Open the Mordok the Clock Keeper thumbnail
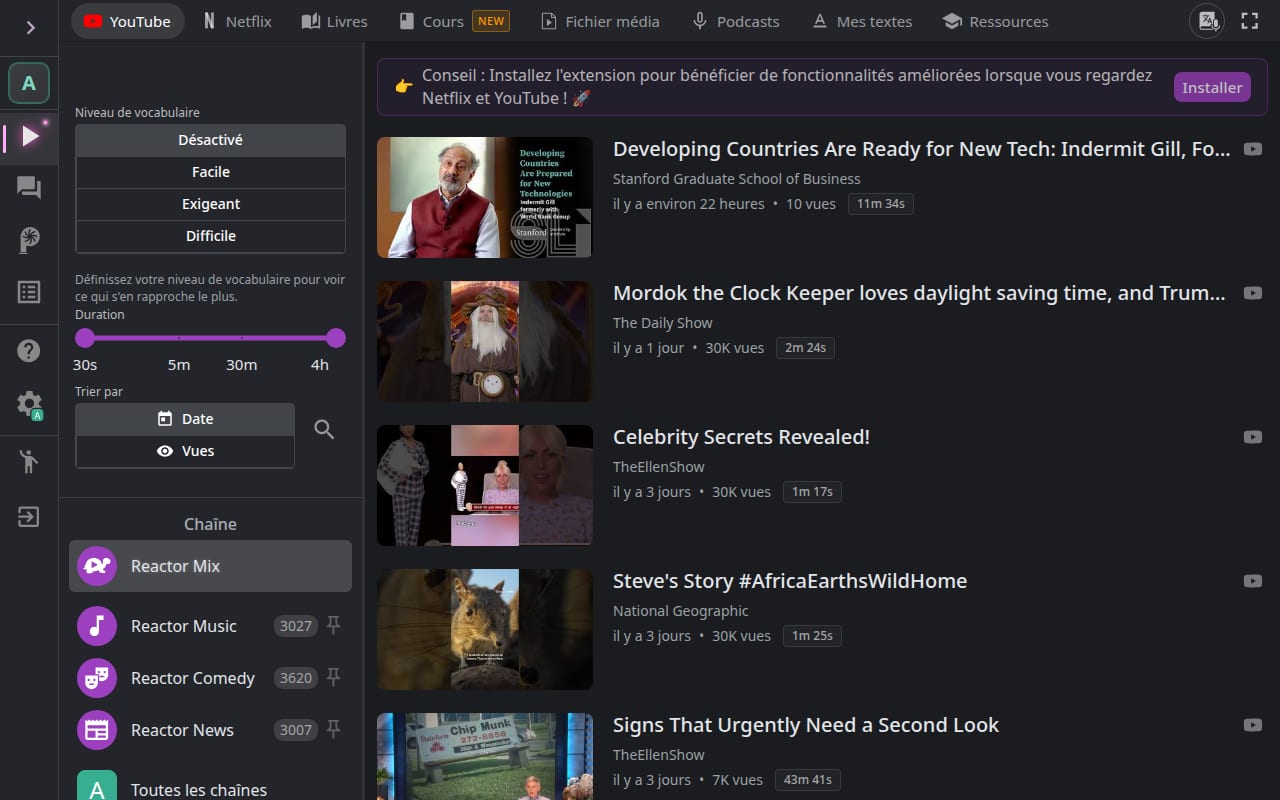The image size is (1280, 800). point(485,341)
